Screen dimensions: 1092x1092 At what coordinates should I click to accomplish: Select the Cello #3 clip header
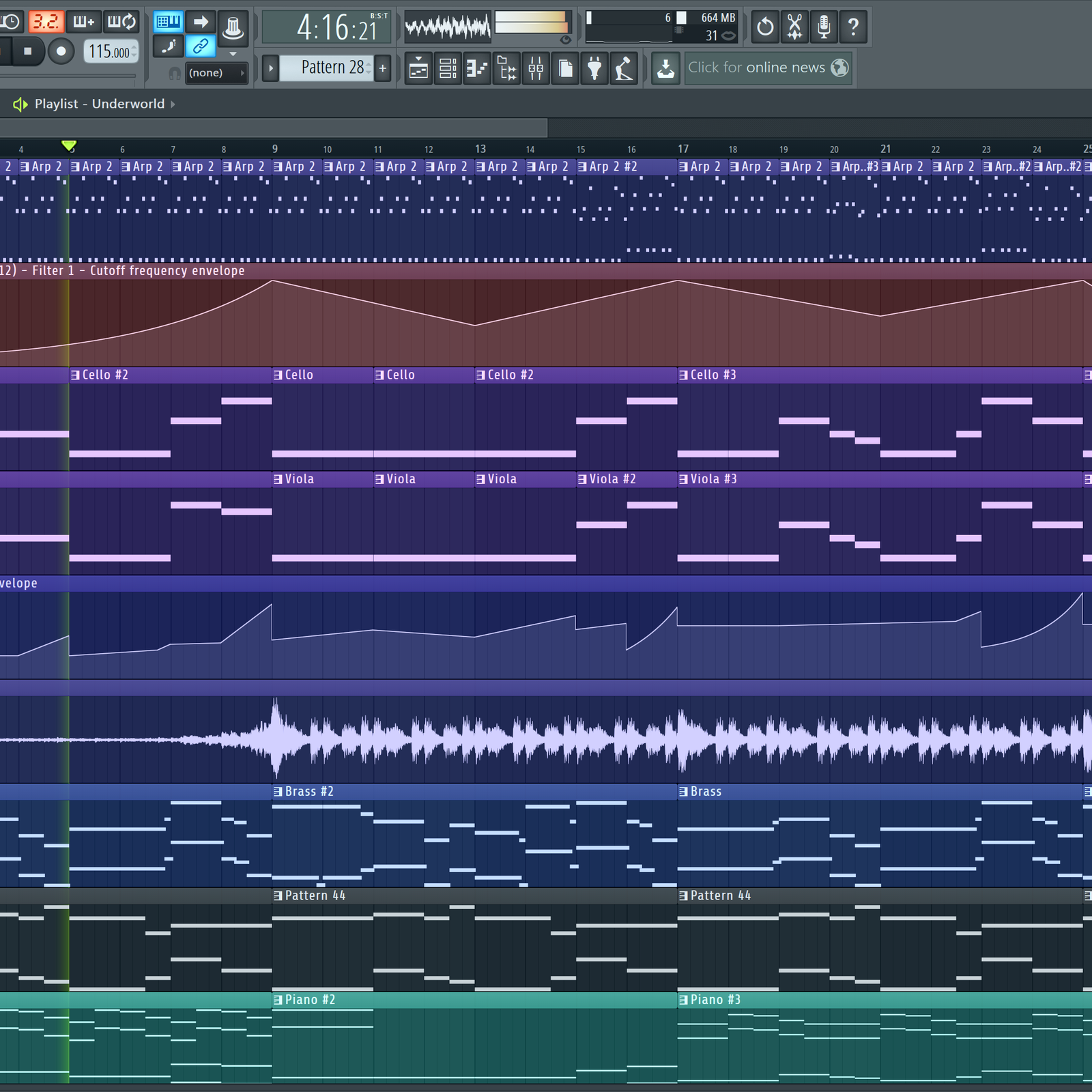[x=880, y=375]
